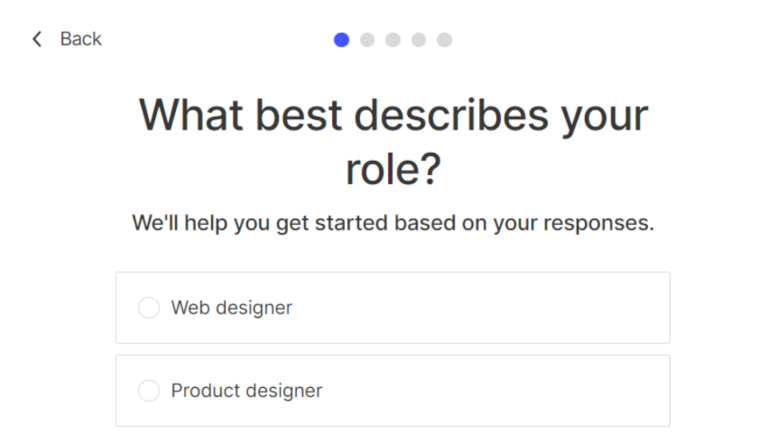This screenshot has width=768, height=432.
Task: Click the third progress step dot
Action: pos(393,40)
